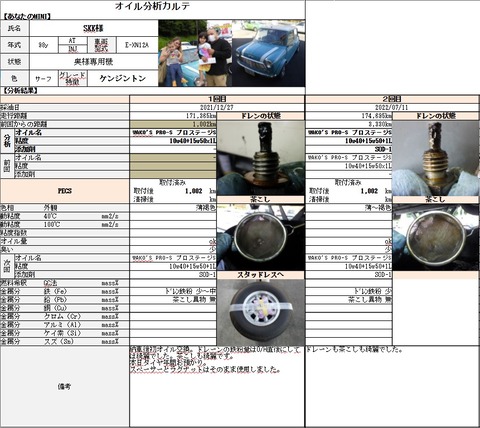Click the 前回からの距離 row label
Image resolution: width=480 pixels, height=428 pixels.
[x=24, y=124]
